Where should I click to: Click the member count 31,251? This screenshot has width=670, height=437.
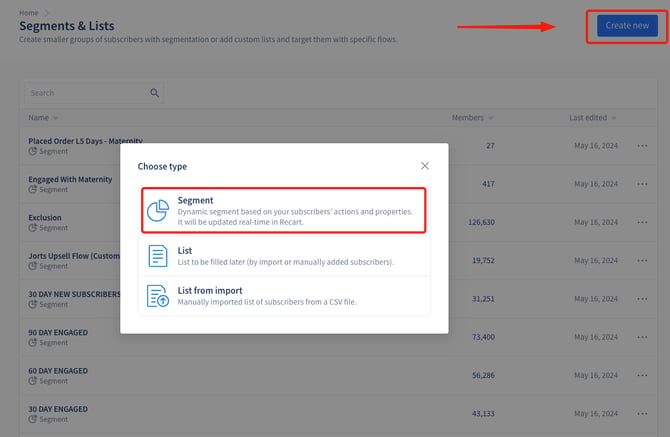(483, 299)
